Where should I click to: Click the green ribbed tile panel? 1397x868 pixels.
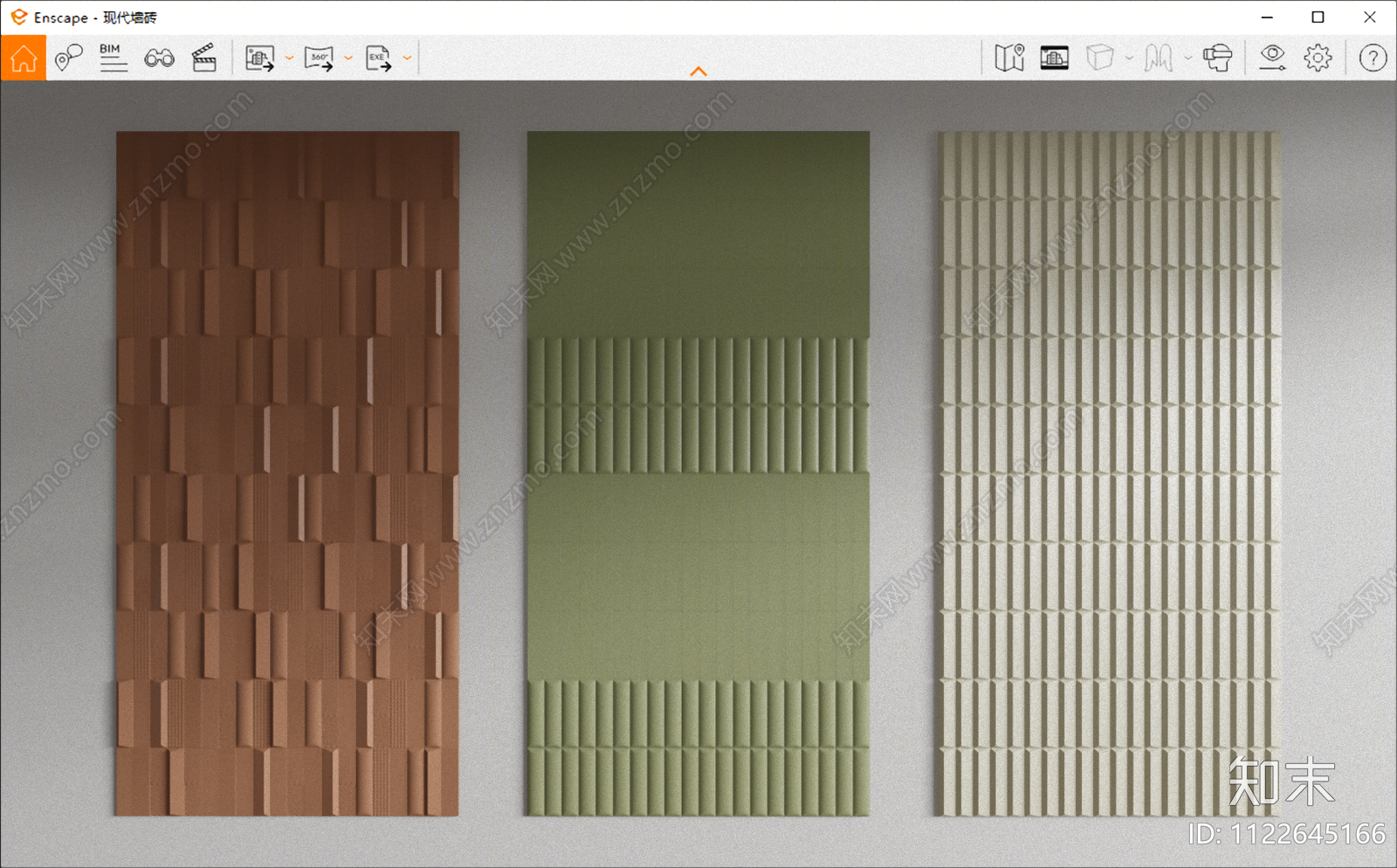tap(698, 473)
